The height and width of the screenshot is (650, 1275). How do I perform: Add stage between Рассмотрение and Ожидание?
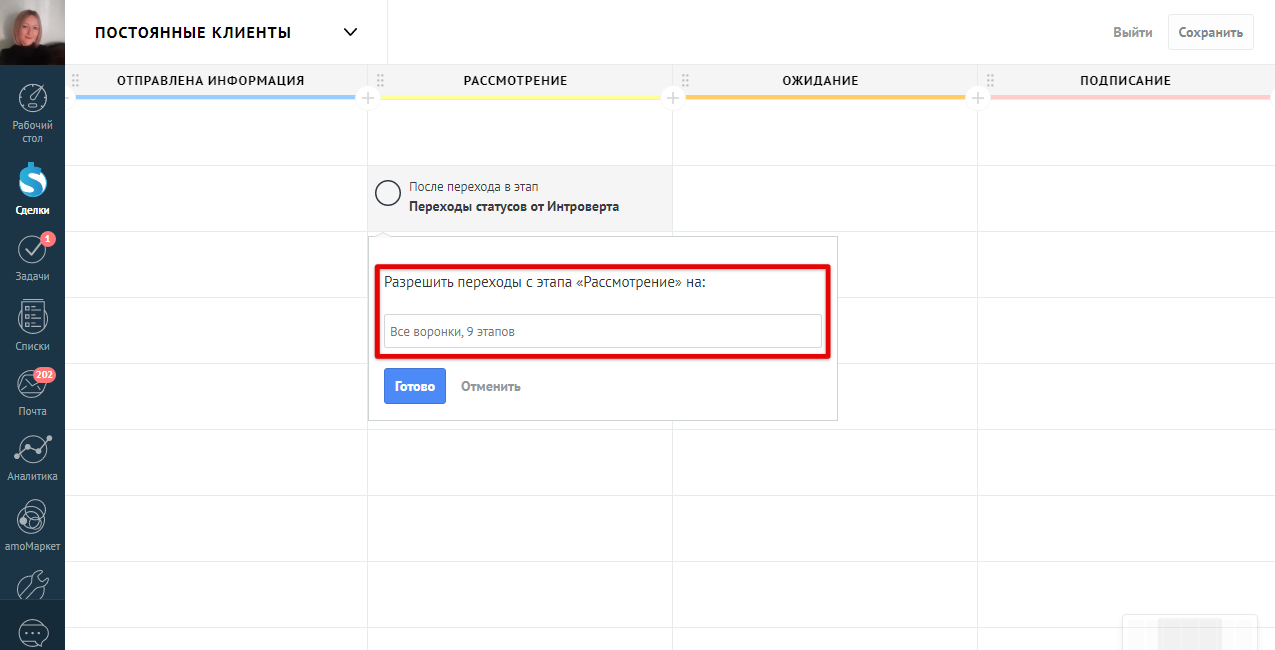[672, 97]
